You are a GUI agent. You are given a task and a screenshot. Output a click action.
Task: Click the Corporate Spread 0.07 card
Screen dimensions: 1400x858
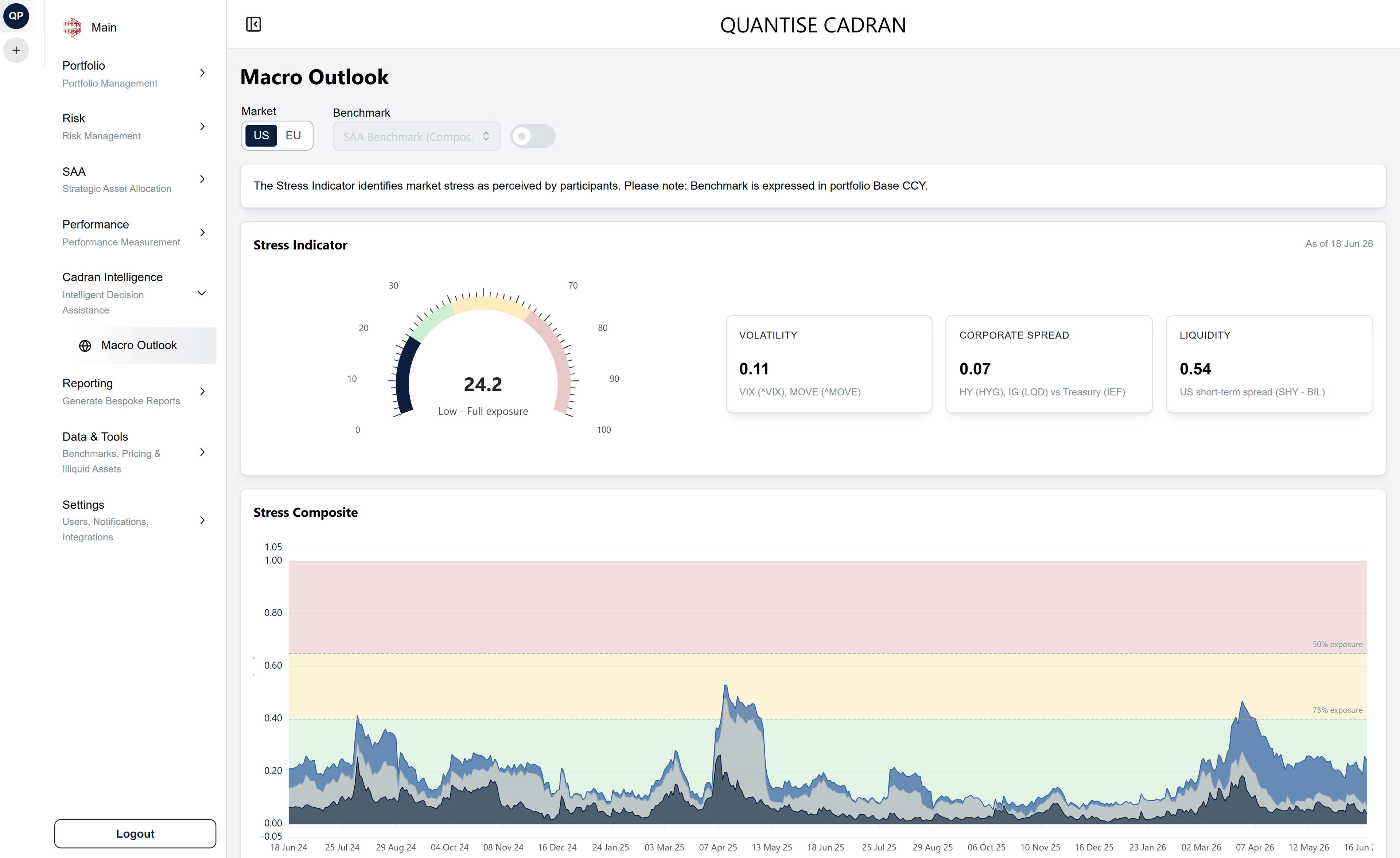pos(1049,364)
